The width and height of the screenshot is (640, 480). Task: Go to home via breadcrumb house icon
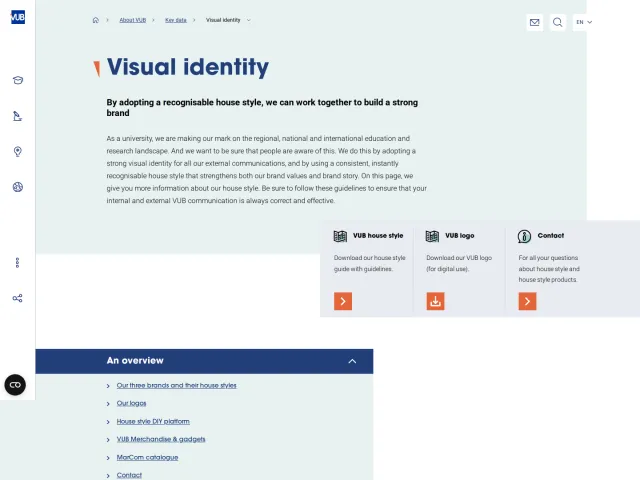tap(96, 20)
